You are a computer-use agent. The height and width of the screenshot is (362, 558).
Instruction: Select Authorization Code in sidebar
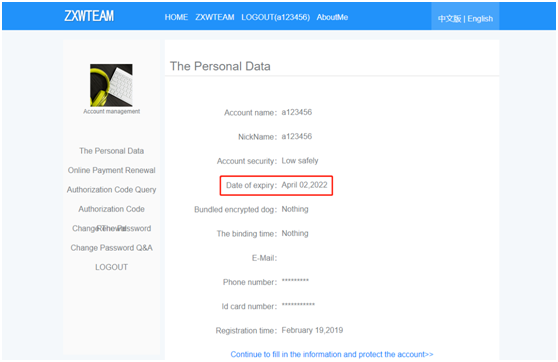click(111, 209)
